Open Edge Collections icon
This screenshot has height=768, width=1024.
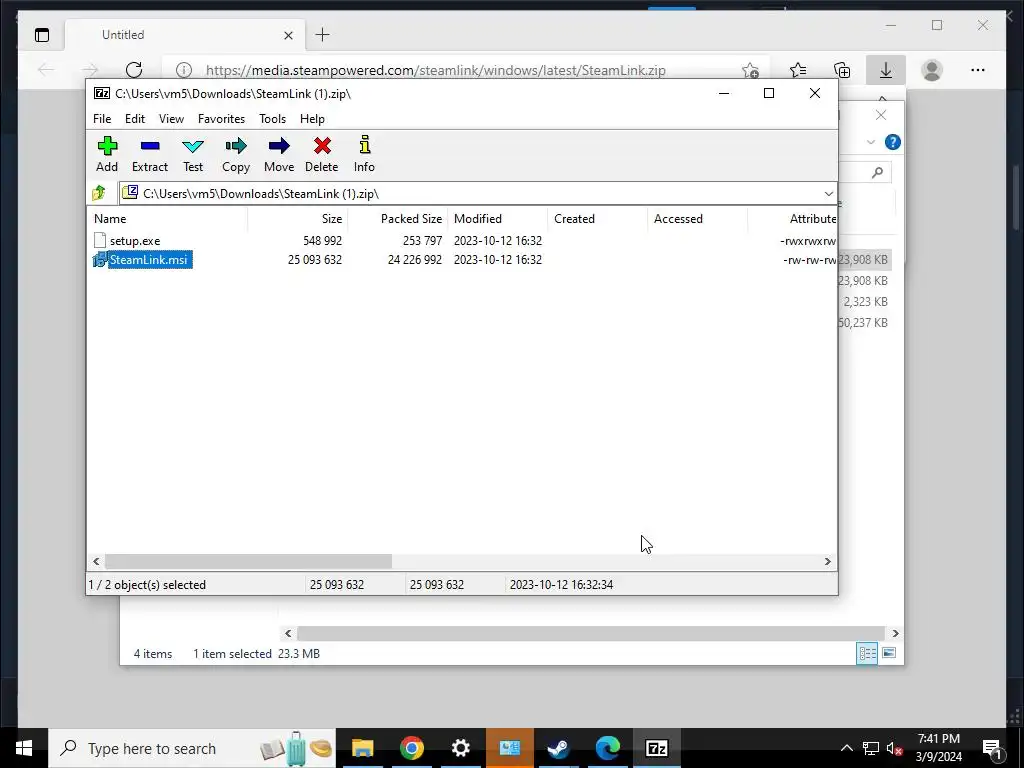[x=842, y=70]
